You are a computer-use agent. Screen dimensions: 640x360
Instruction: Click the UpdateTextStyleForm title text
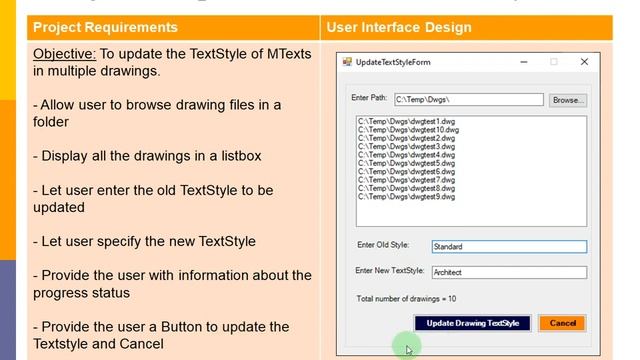point(393,62)
